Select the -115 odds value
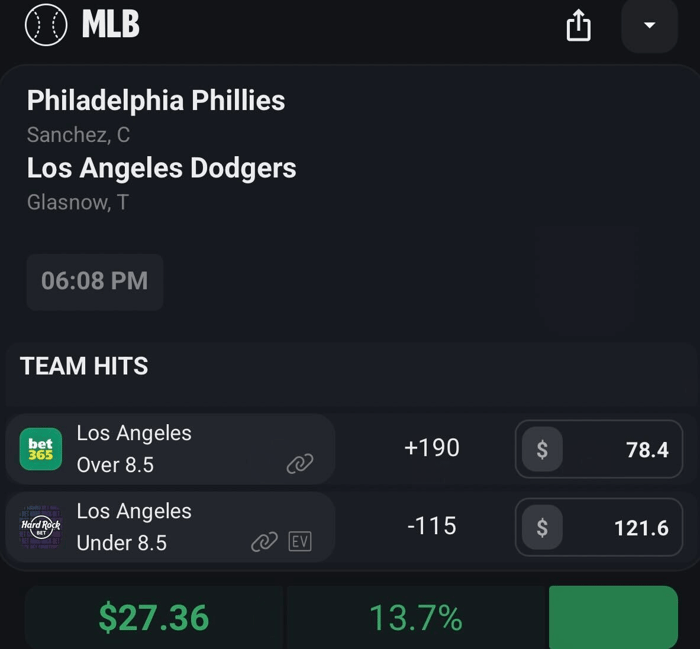Screen dimensions: 700x649 432,526
